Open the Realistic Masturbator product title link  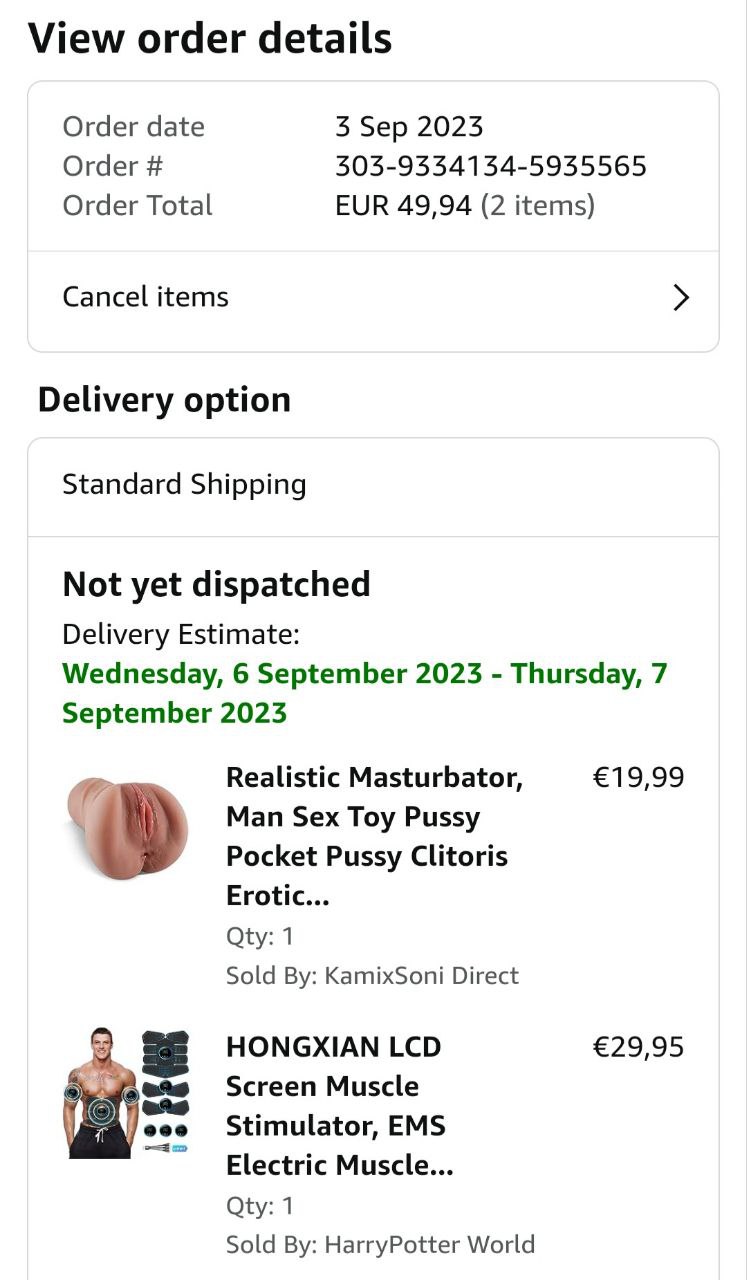(x=374, y=836)
